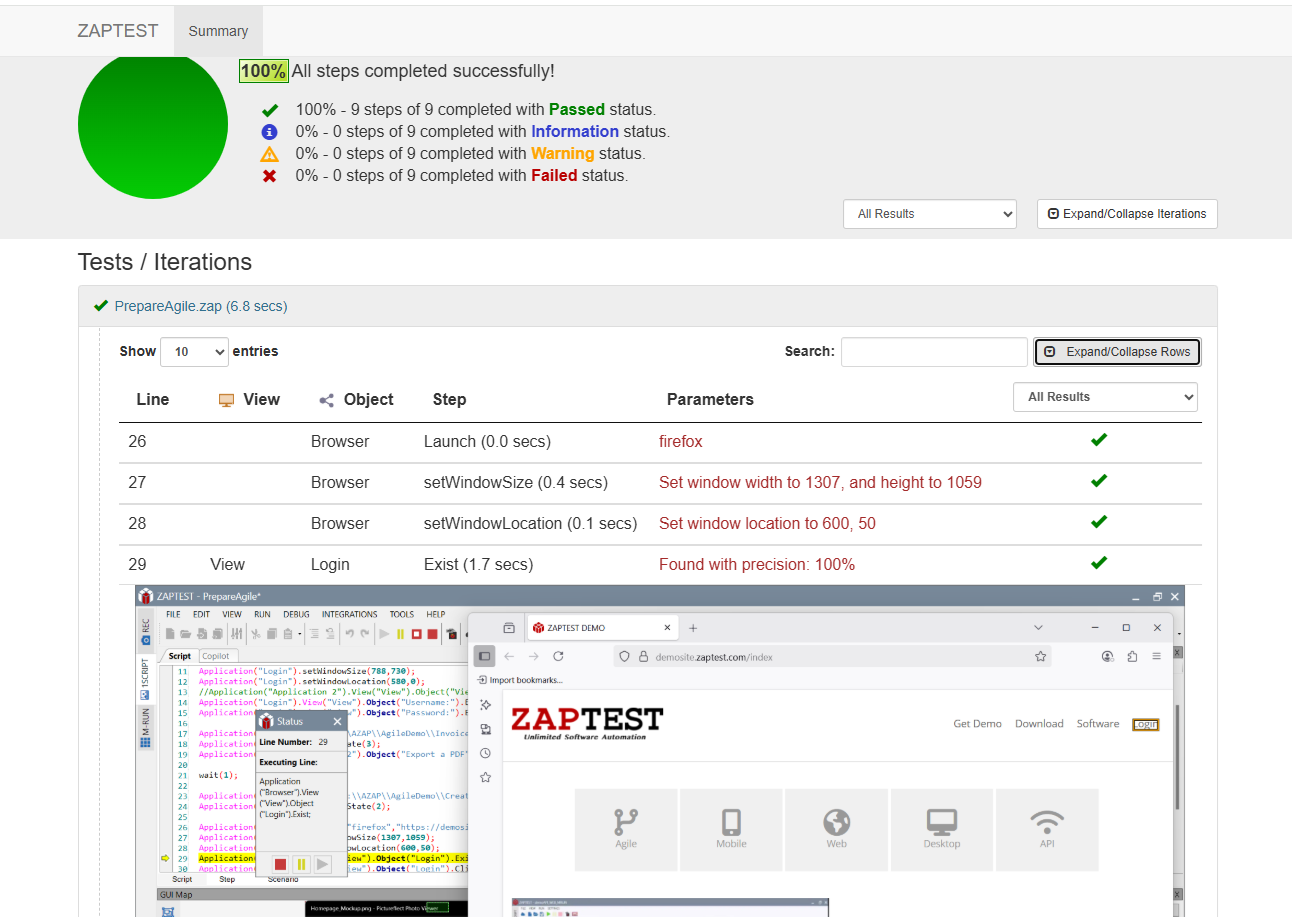Collapse the PrepareAgile.zap iteration link
This screenshot has width=1292, height=917.
pos(201,306)
